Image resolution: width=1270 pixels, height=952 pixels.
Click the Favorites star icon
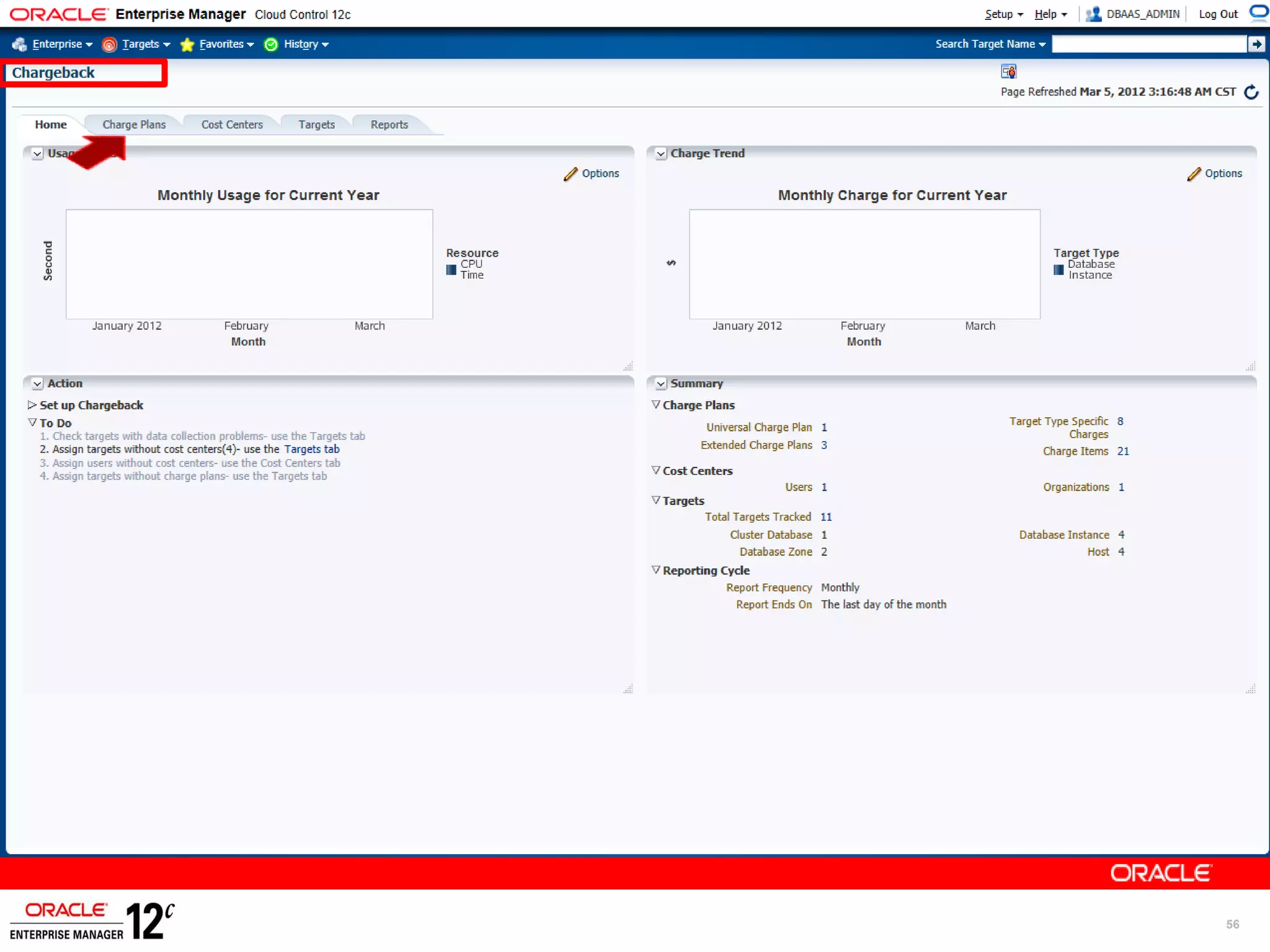click(187, 45)
